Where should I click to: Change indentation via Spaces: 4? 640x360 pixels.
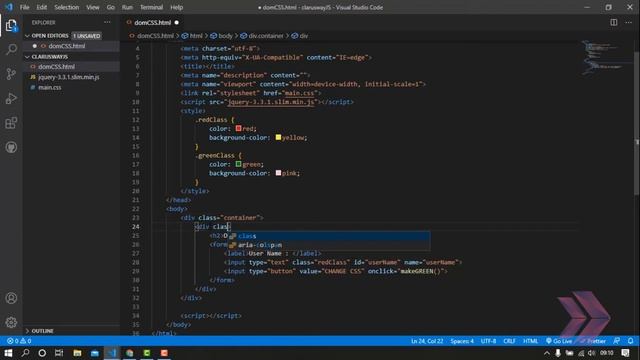[x=462, y=341]
